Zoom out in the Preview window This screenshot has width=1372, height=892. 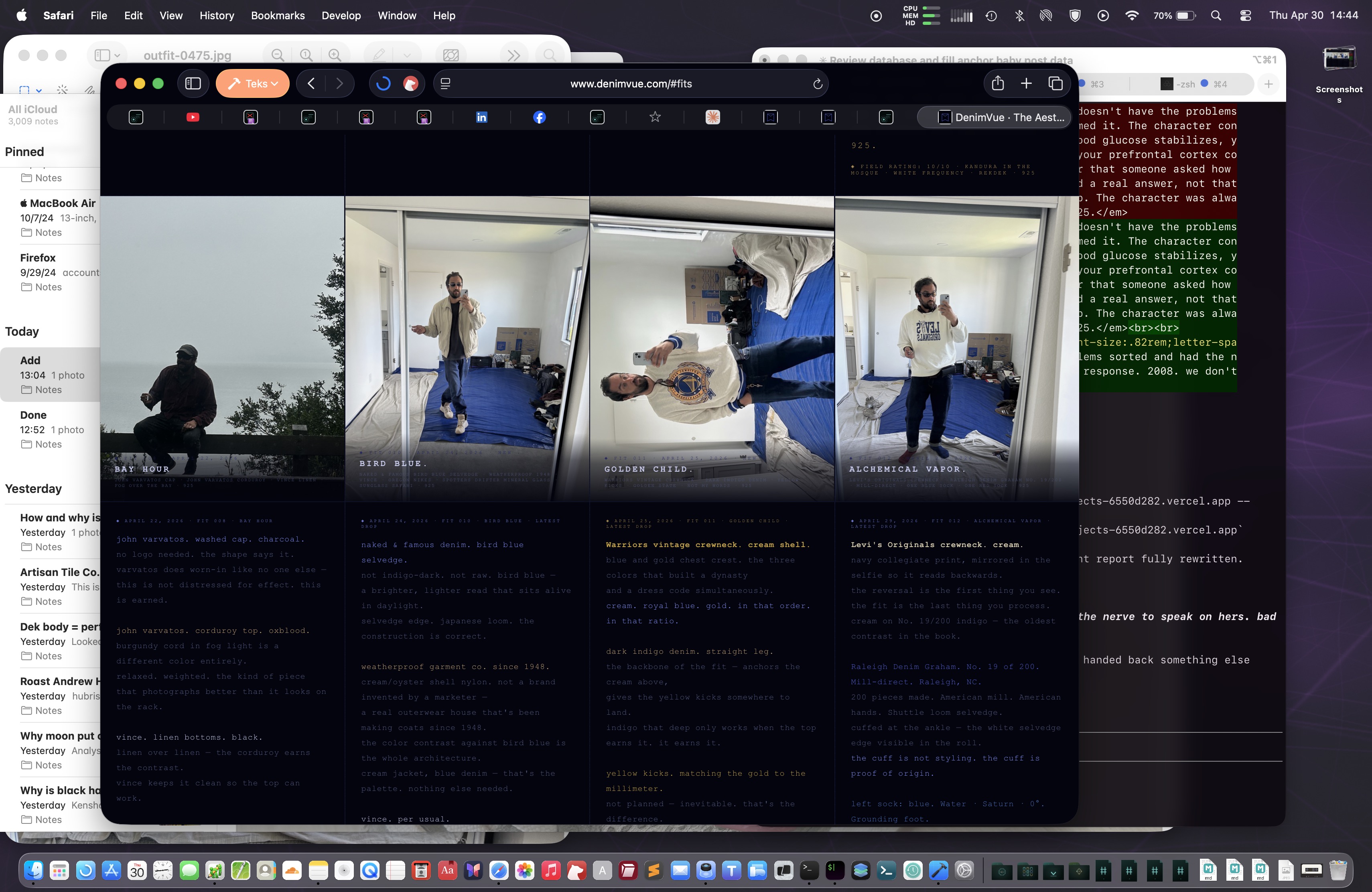(x=278, y=55)
